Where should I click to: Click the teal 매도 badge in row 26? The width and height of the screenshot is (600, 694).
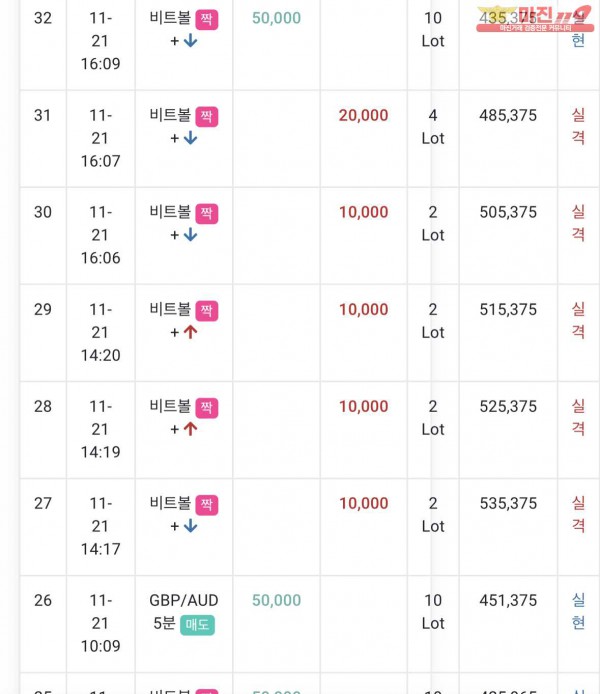197,625
